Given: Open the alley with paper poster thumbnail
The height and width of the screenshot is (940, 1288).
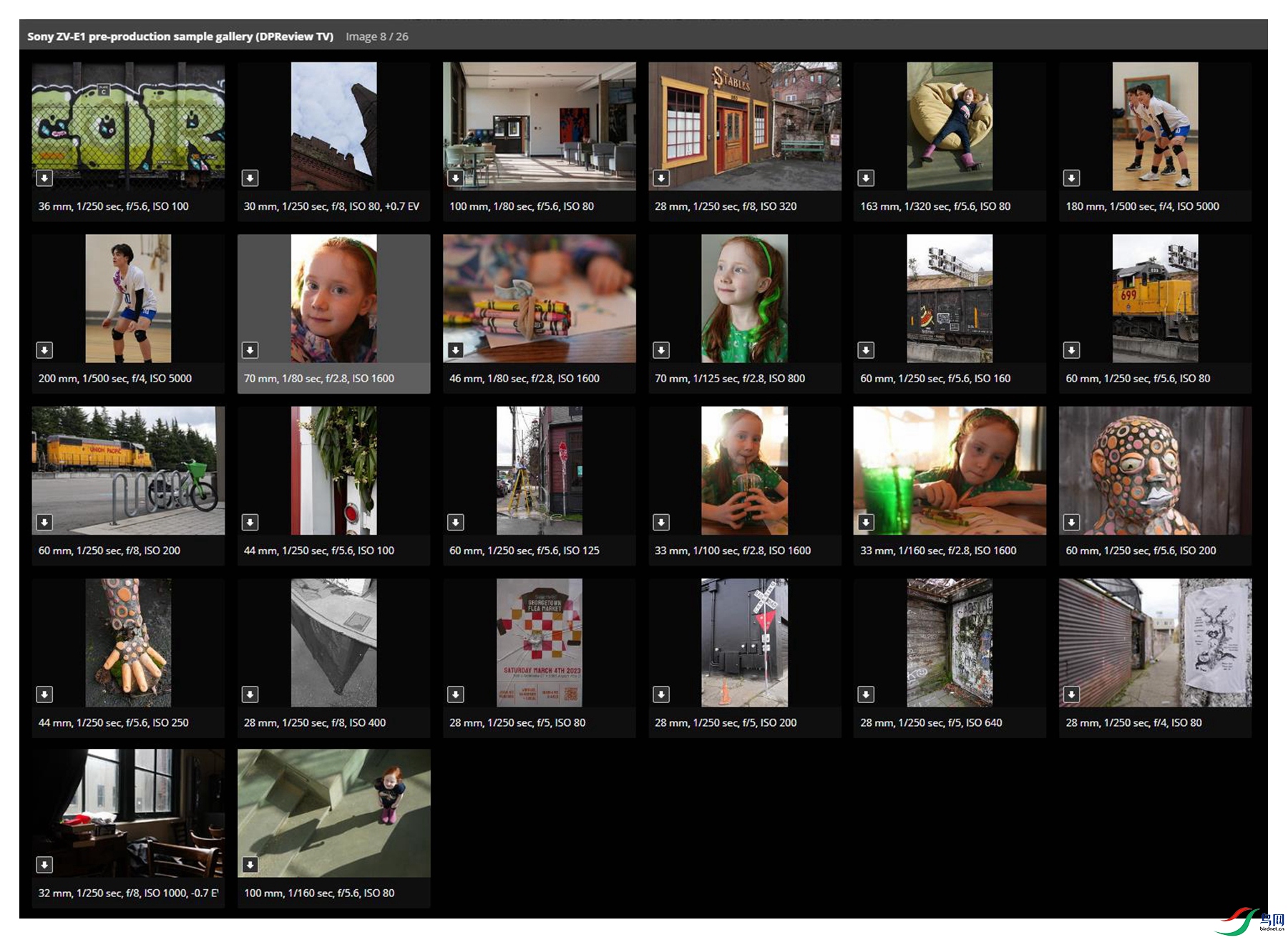Looking at the screenshot, I should tap(1155, 642).
